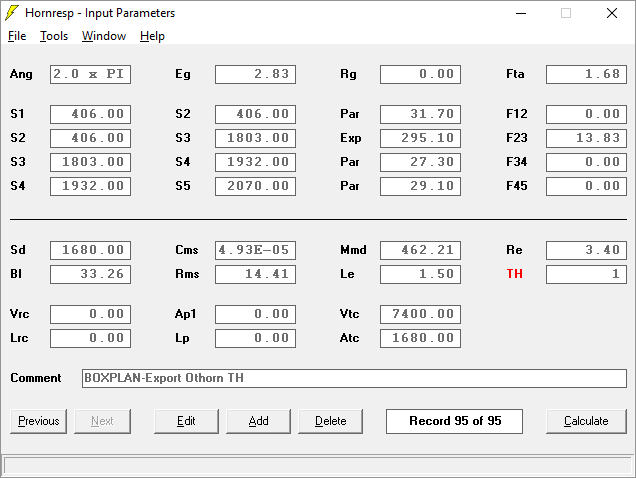Screen dimensions: 636x478
Task: Select the Re field with 3.40
Action: [587, 250]
